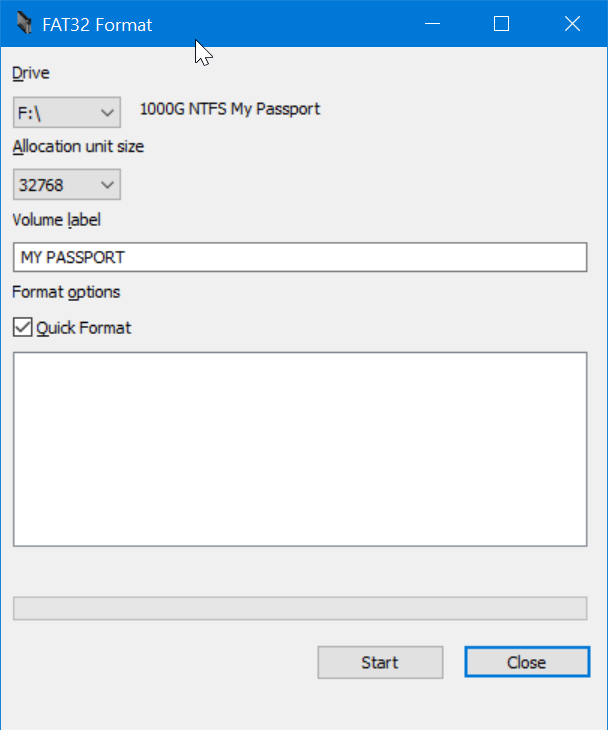
Task: Click the "Drive" label
Action: [x=30, y=73]
